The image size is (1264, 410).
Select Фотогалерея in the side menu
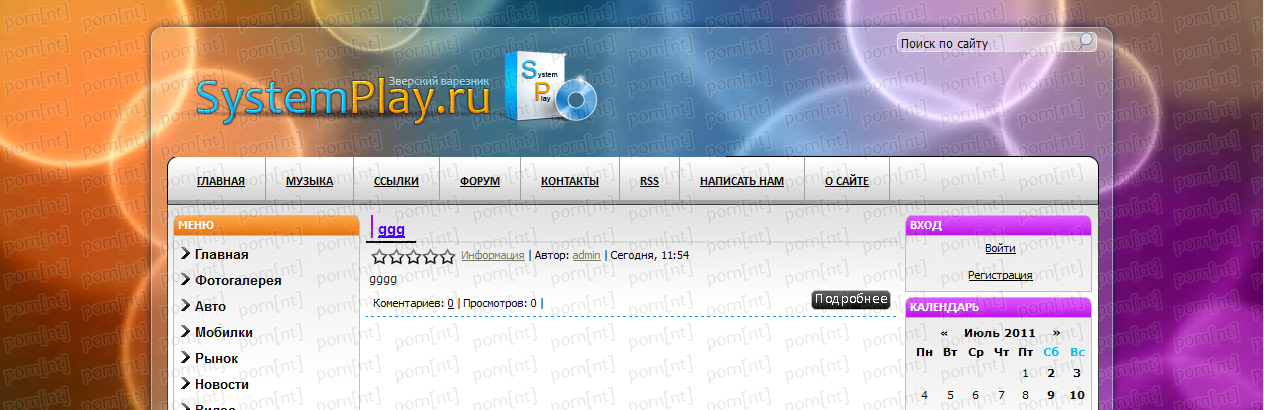(238, 281)
